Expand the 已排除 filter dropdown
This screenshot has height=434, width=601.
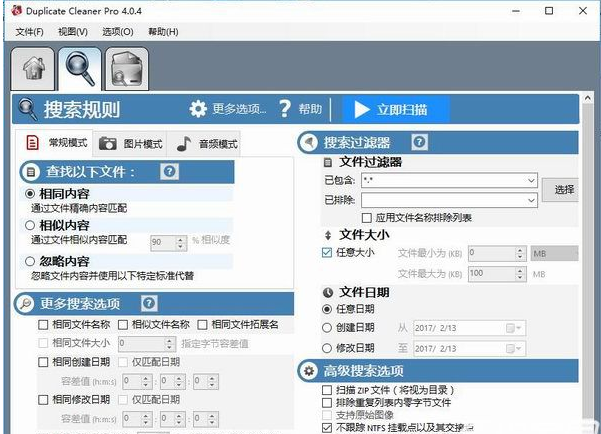531,200
